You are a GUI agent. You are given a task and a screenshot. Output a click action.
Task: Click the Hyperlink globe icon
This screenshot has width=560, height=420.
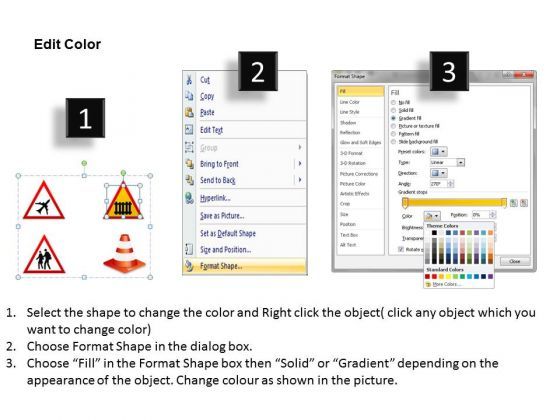[189, 198]
